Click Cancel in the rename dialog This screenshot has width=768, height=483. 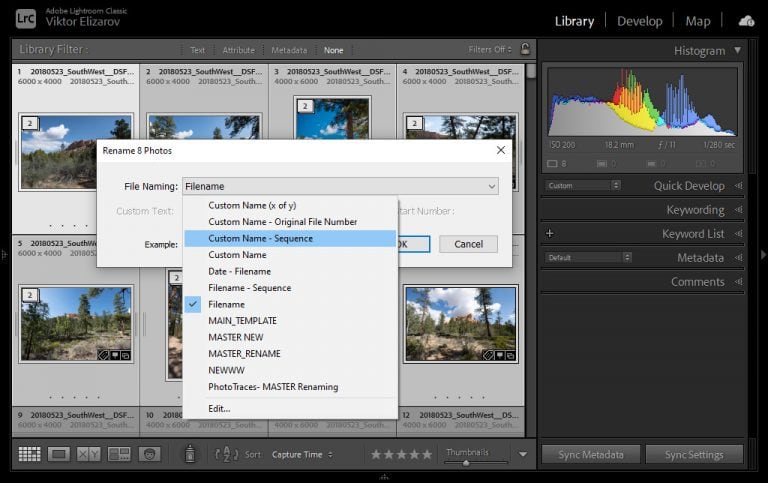click(468, 244)
